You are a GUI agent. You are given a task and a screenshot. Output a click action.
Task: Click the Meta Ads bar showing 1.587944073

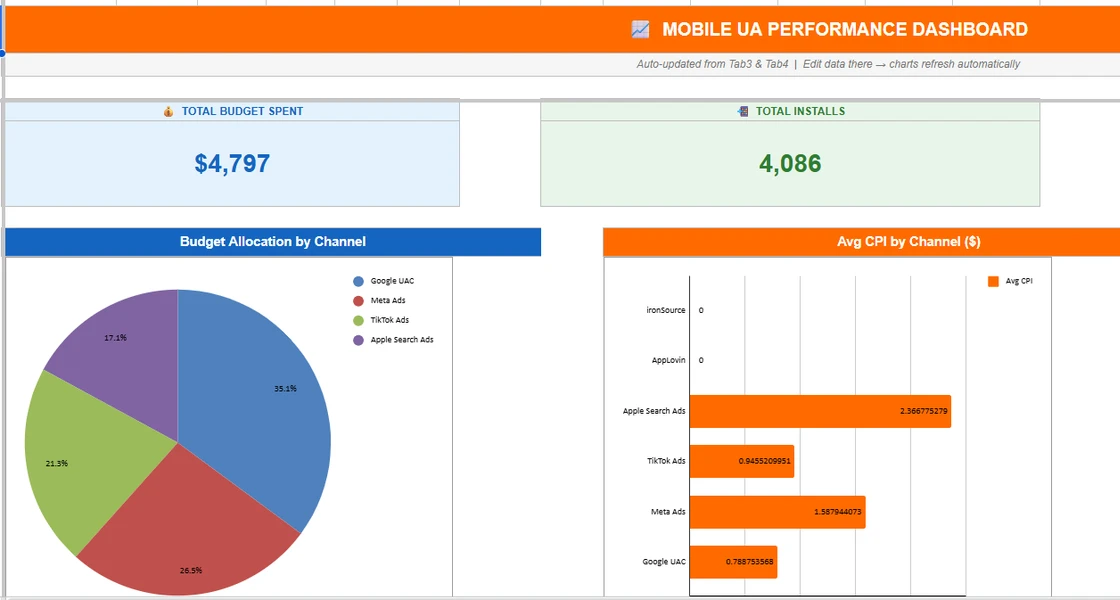click(x=777, y=512)
